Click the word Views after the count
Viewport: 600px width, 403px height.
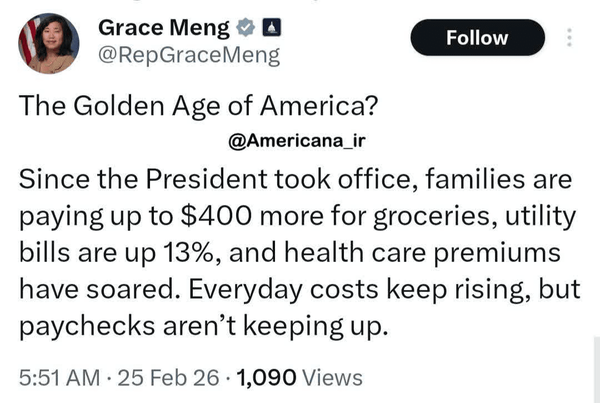tap(331, 377)
